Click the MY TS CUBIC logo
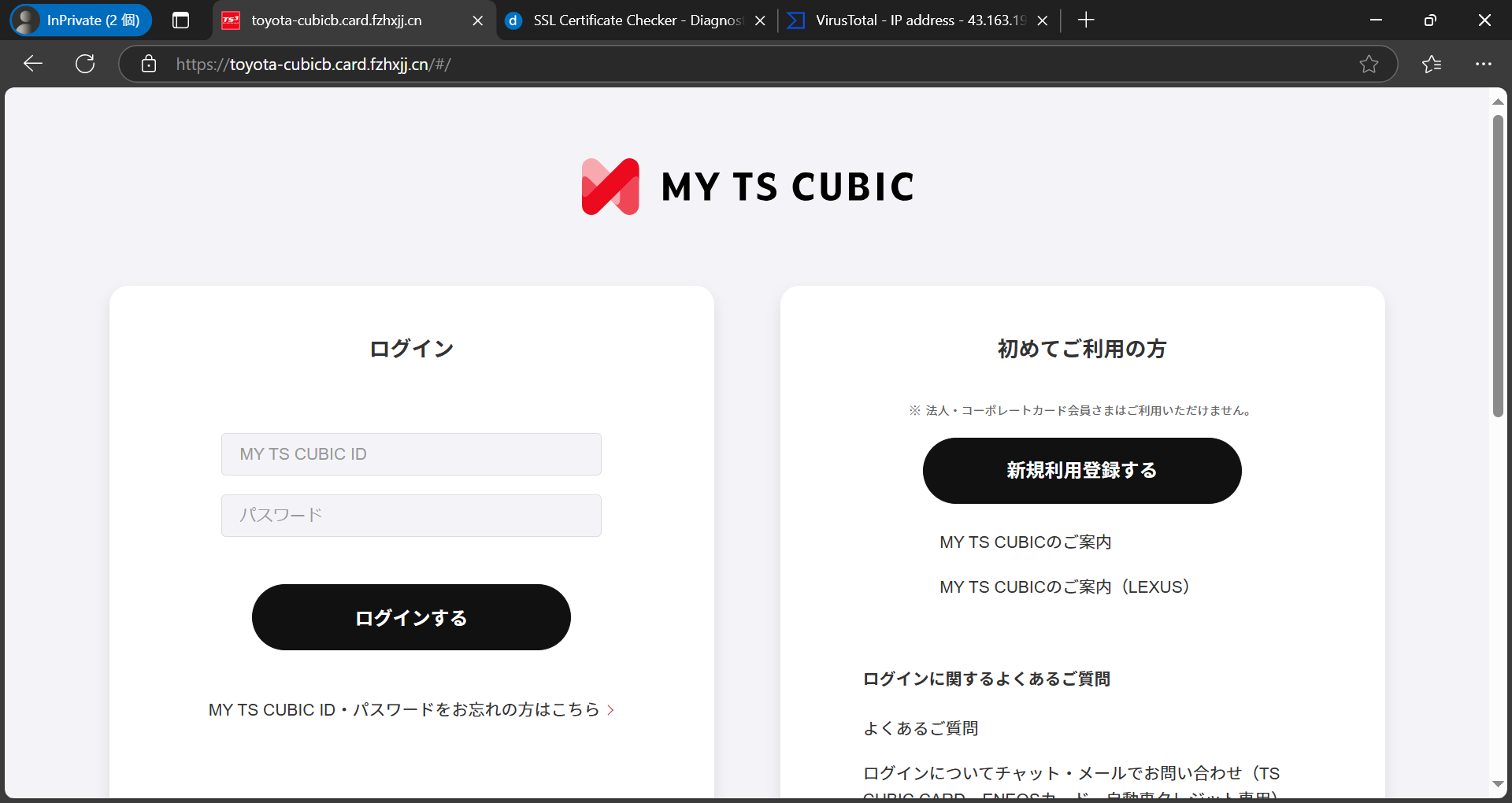 747,187
